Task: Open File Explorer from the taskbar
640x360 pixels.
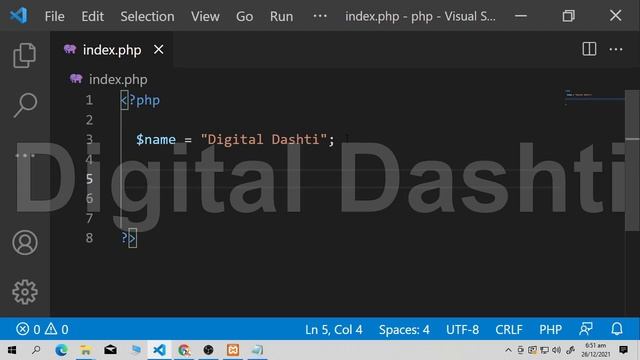Action: pos(86,350)
